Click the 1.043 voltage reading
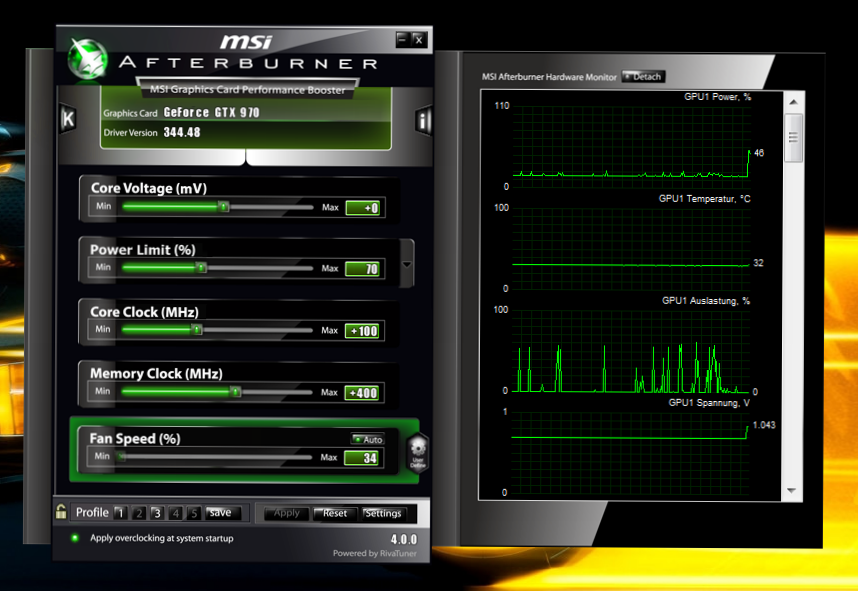This screenshot has width=858, height=591. [764, 425]
